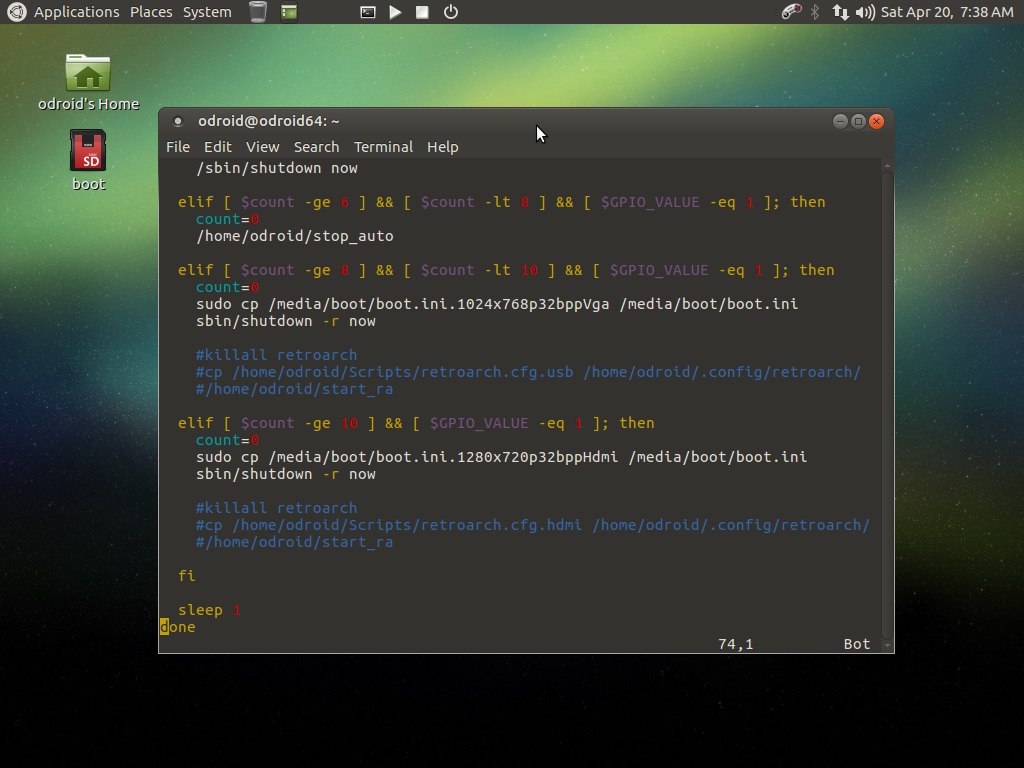Open the trash icon in top panel
Screen dimensions: 1024x768
pyautogui.click(x=258, y=12)
